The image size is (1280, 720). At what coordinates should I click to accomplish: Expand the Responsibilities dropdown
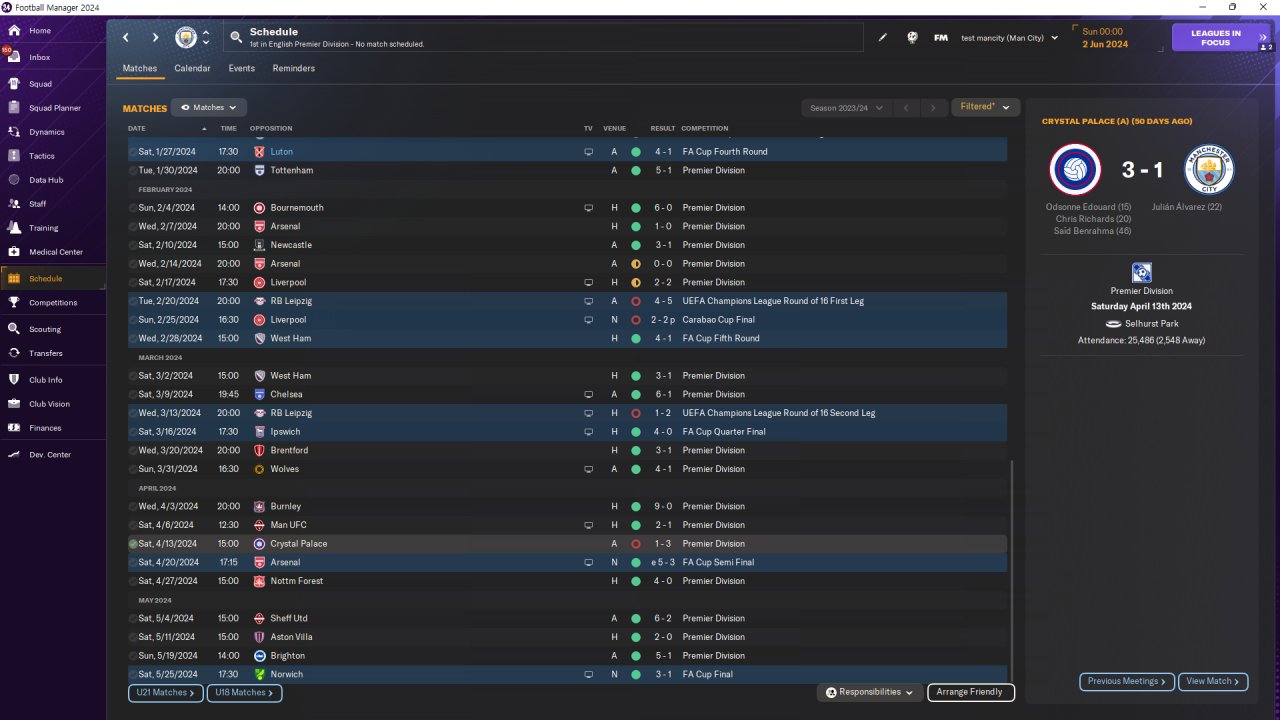tap(869, 692)
